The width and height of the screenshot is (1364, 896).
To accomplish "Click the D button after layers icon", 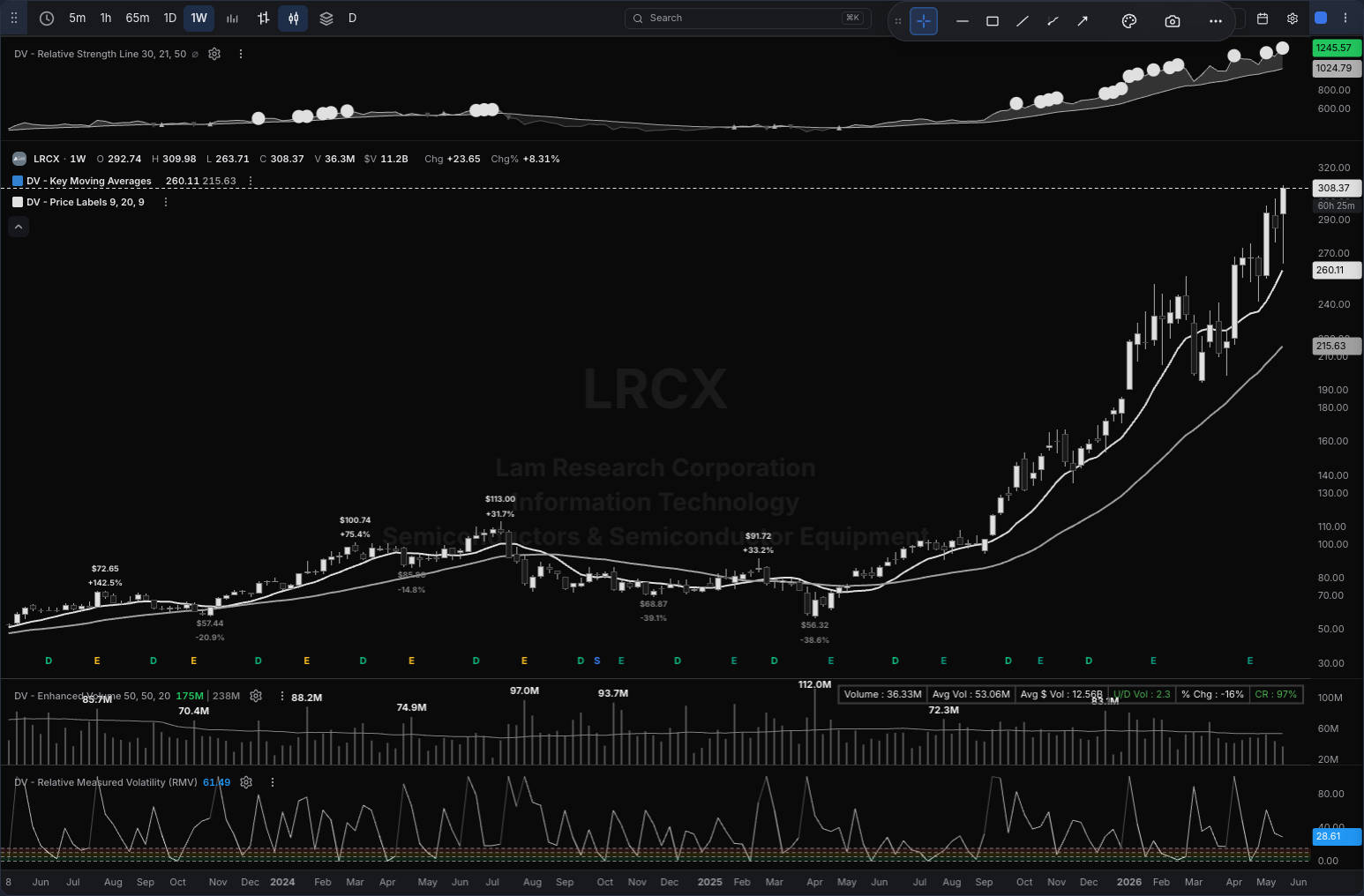I will click(x=353, y=18).
